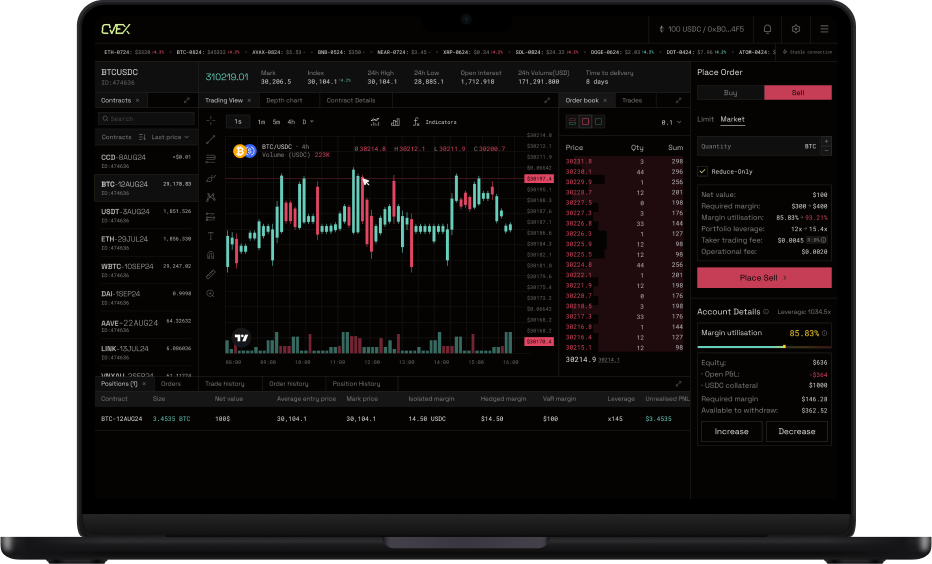Screen dimensions: 932x564
Task: Open the Trade history tab
Action: (225, 384)
